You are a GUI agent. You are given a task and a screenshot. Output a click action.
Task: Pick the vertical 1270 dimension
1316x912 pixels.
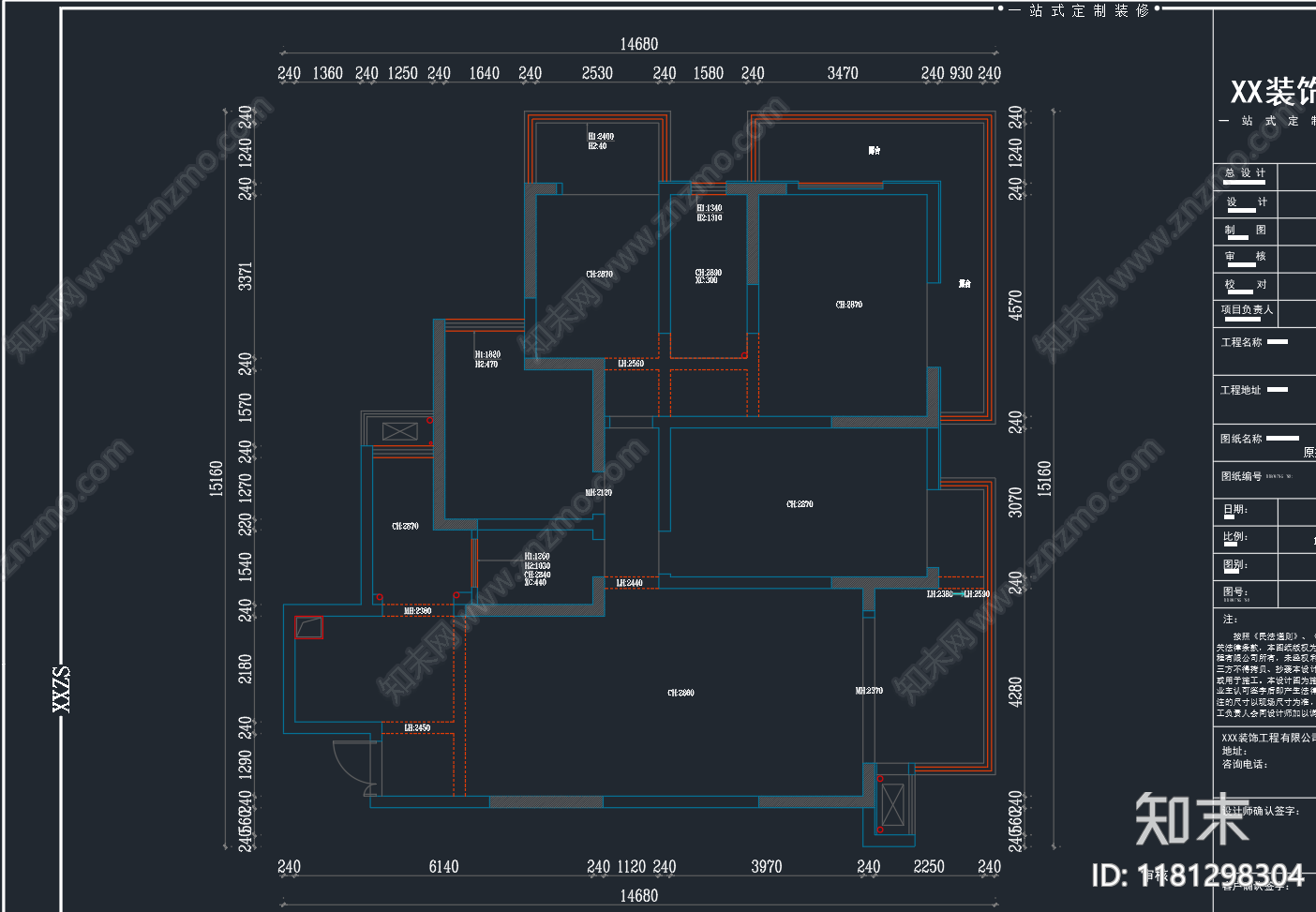[x=246, y=488]
